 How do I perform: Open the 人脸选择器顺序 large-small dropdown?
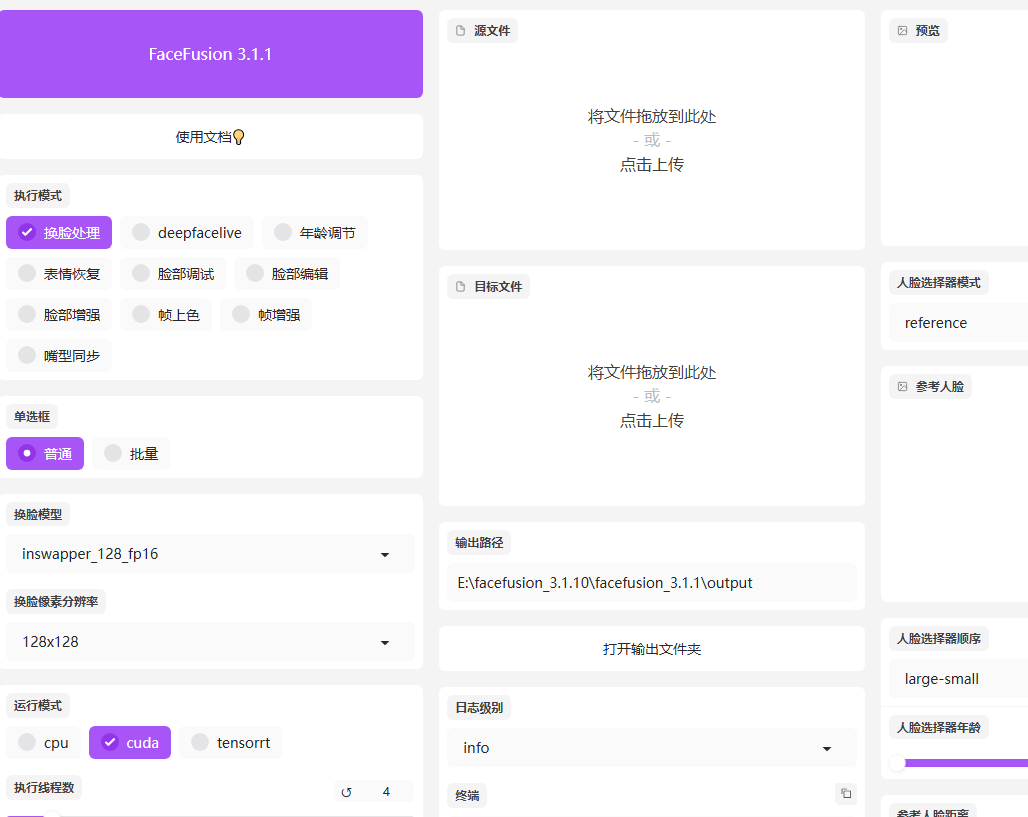[x=959, y=679]
